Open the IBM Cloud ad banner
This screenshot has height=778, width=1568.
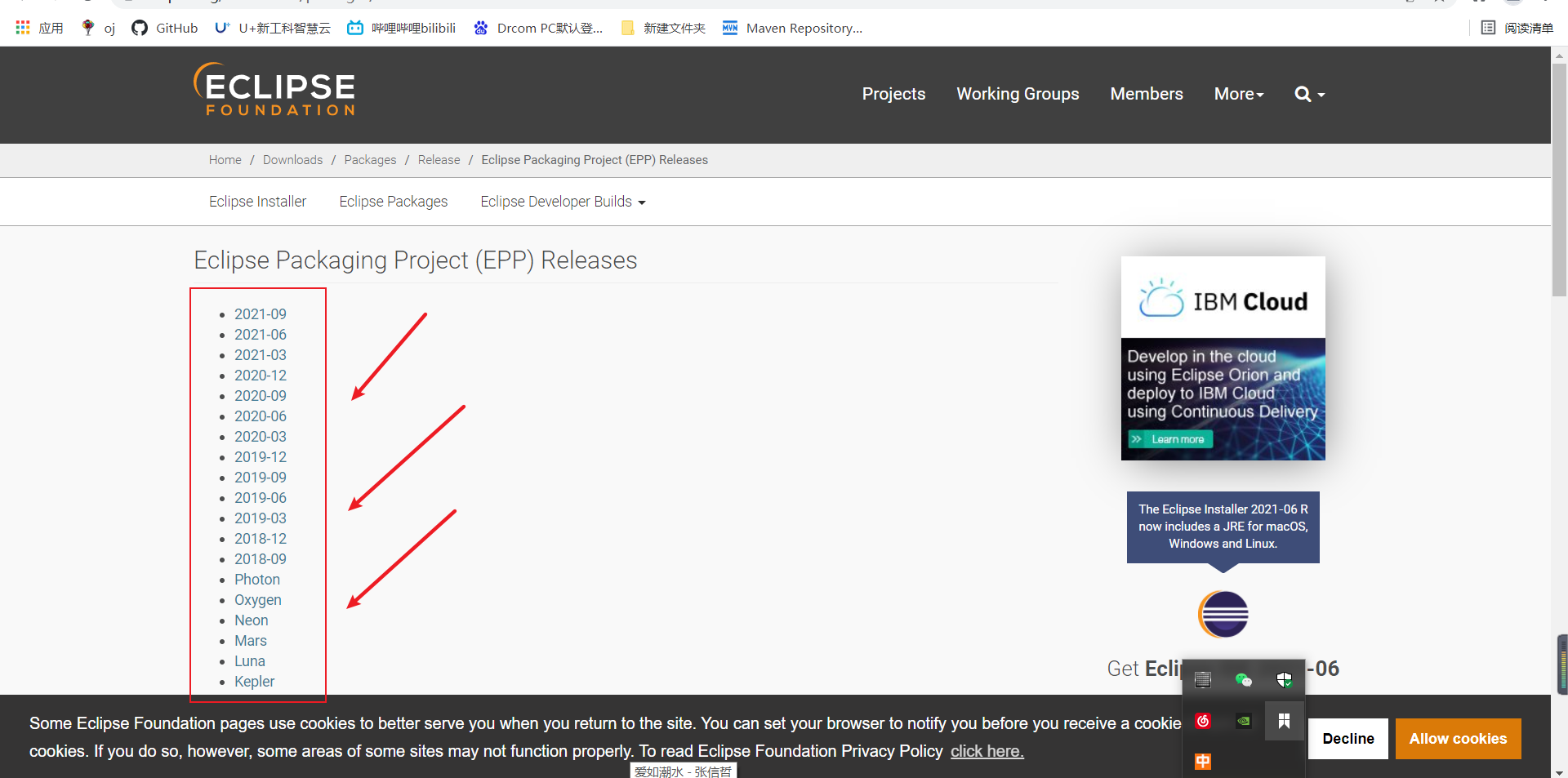click(1223, 358)
